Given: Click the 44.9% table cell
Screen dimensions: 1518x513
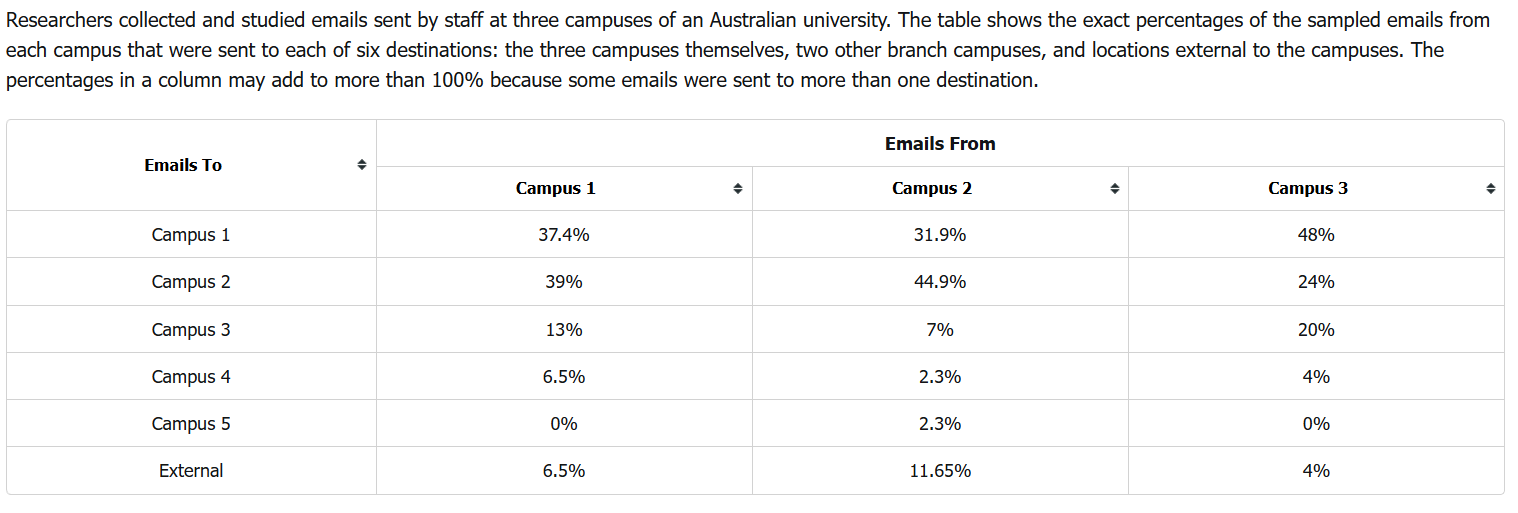Looking at the screenshot, I should pos(940,282).
